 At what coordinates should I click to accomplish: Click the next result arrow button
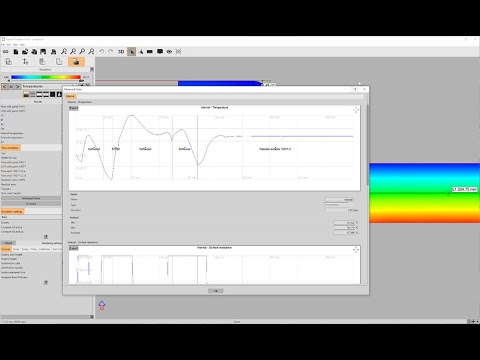pos(18,86)
